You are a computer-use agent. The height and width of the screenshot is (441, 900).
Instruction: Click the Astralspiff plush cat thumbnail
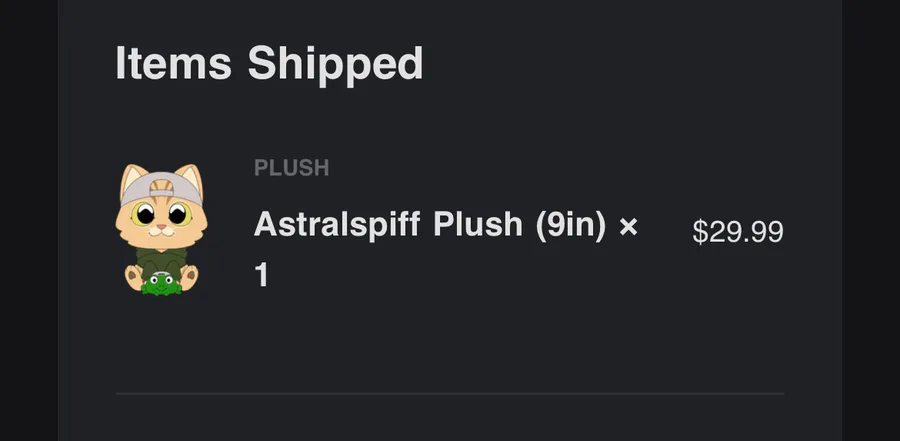pos(160,229)
